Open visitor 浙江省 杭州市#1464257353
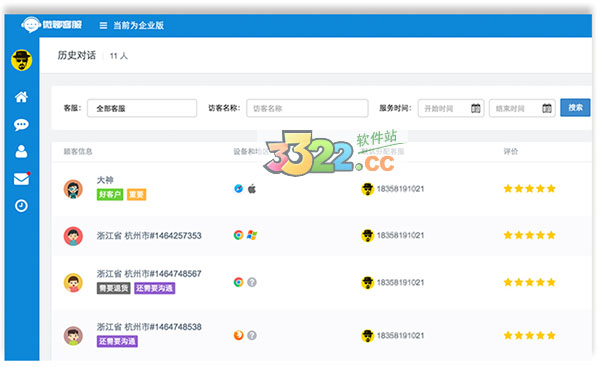The height and width of the screenshot is (367, 600). point(149,236)
